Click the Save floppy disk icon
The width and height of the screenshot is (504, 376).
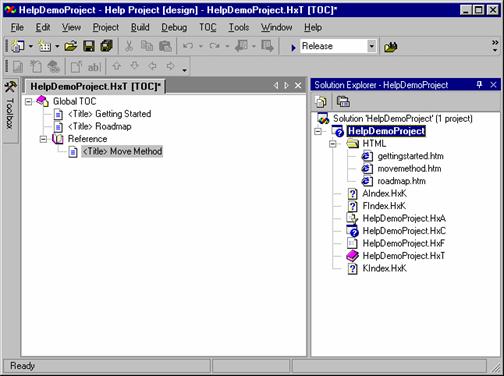click(x=89, y=46)
